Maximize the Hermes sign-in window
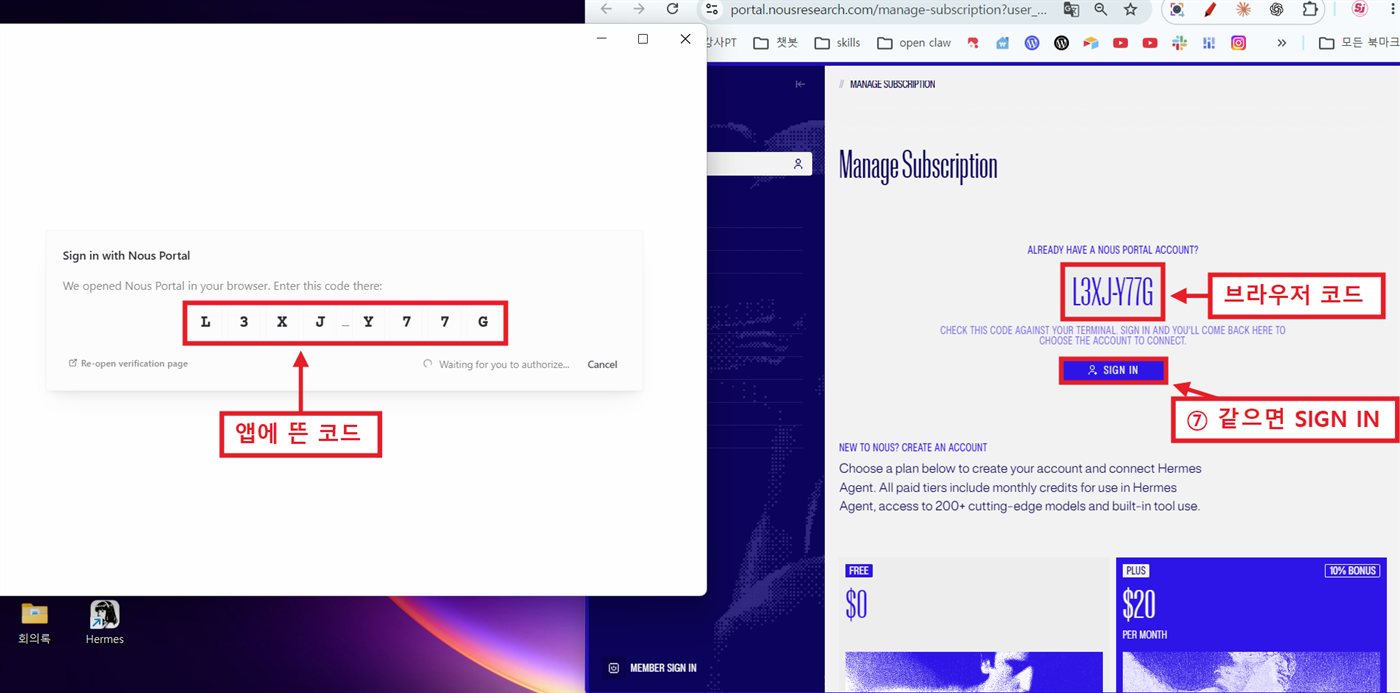The image size is (1400, 693). tap(642, 39)
